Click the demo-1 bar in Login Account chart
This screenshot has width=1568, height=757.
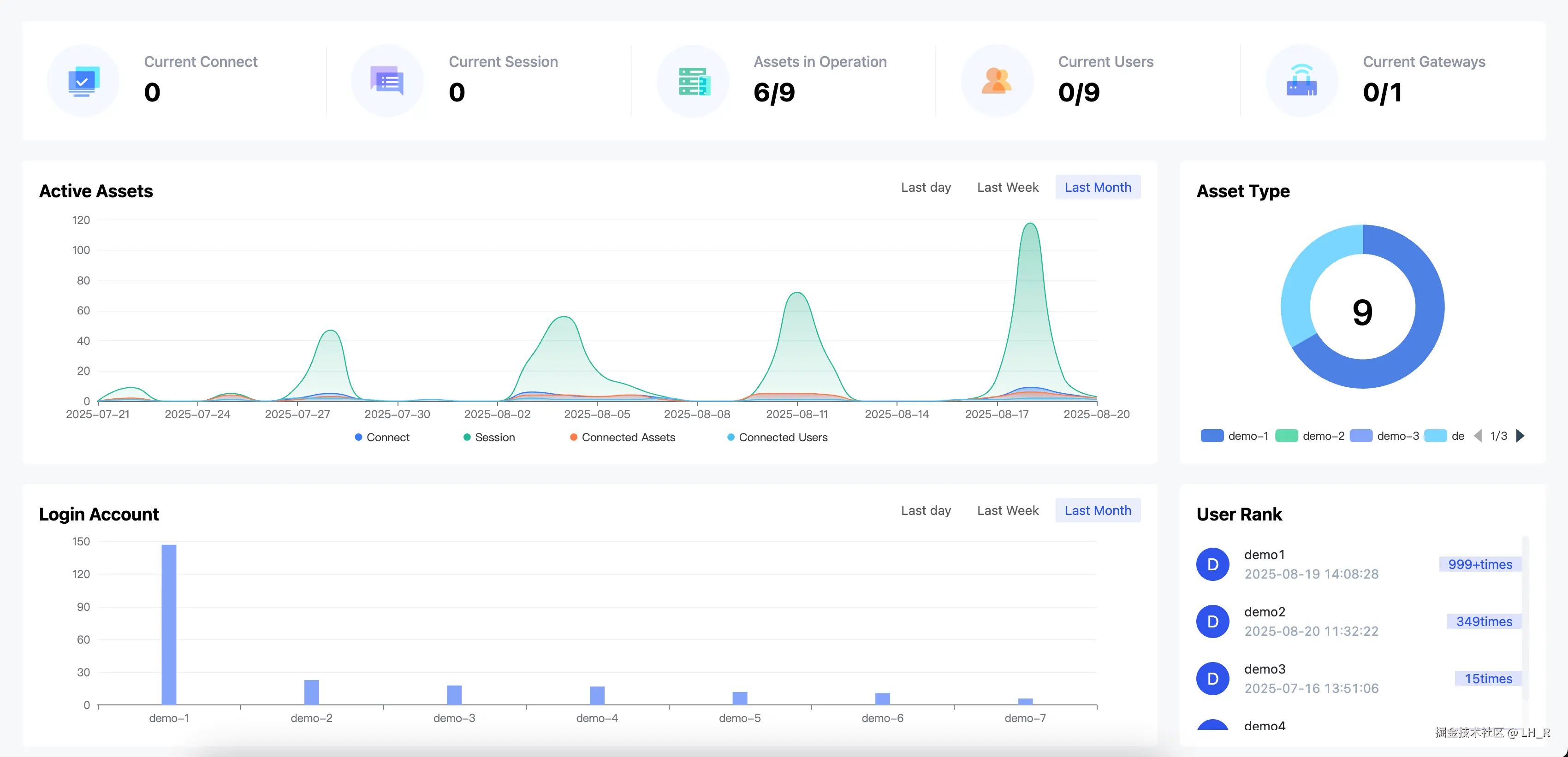(169, 624)
